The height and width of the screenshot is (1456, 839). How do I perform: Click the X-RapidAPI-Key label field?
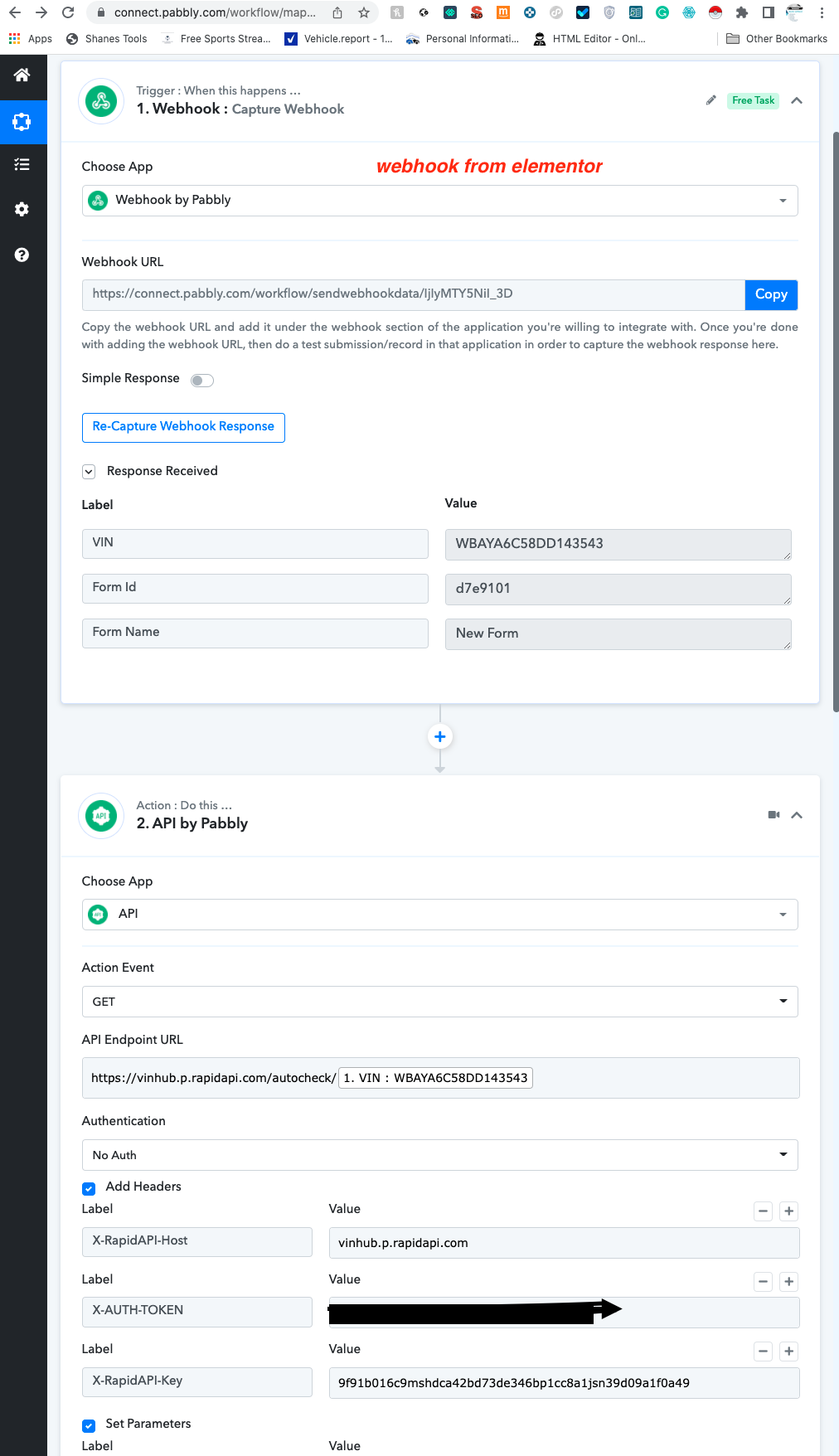pos(197,1382)
